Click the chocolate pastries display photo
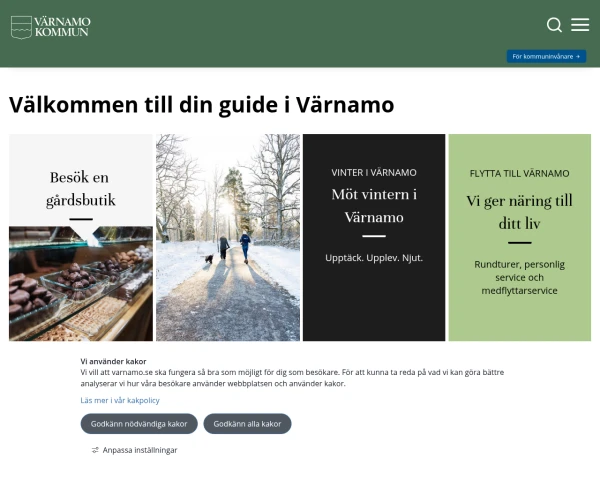This screenshot has height=480, width=600. tap(81, 284)
